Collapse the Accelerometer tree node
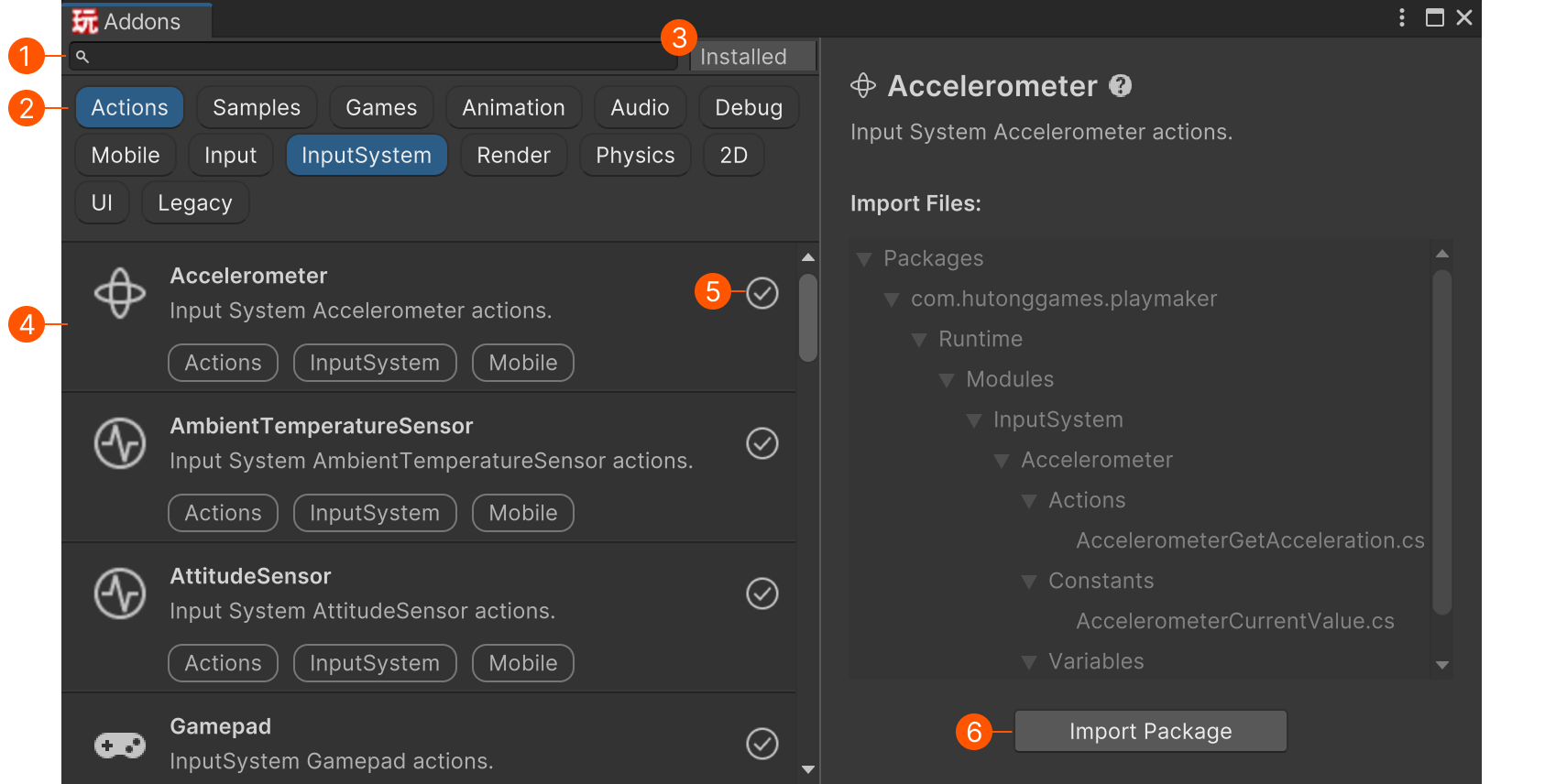 click(x=1001, y=462)
